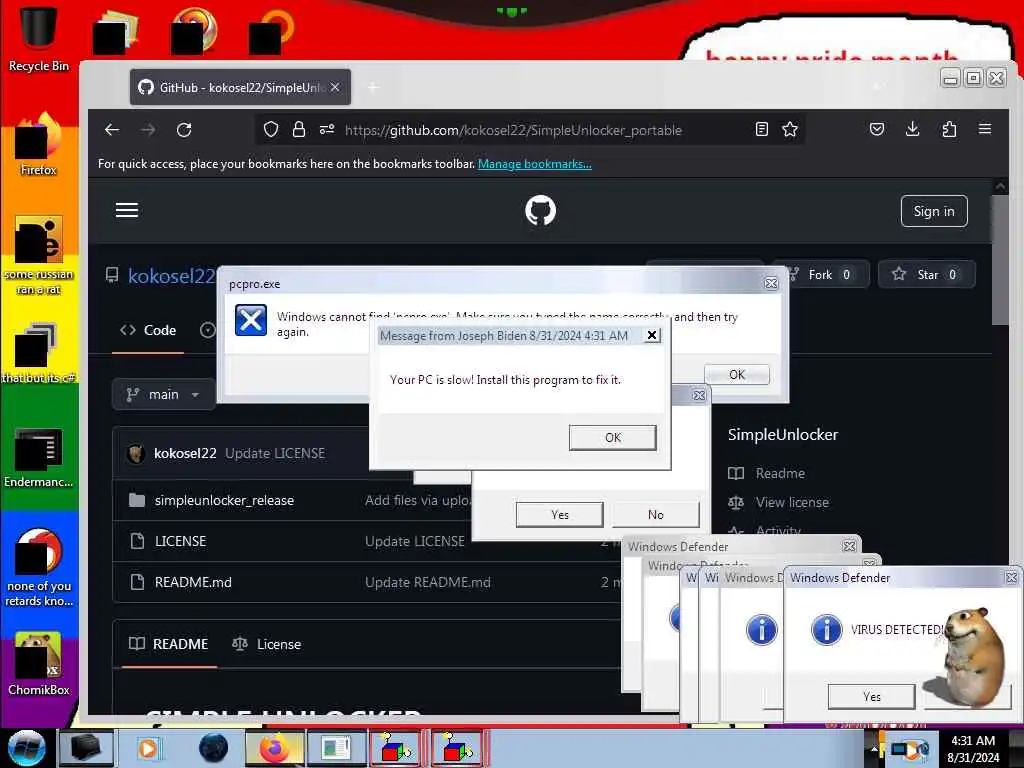Open the Readme sidebar link
Image resolution: width=1024 pixels, height=768 pixels.
point(780,473)
